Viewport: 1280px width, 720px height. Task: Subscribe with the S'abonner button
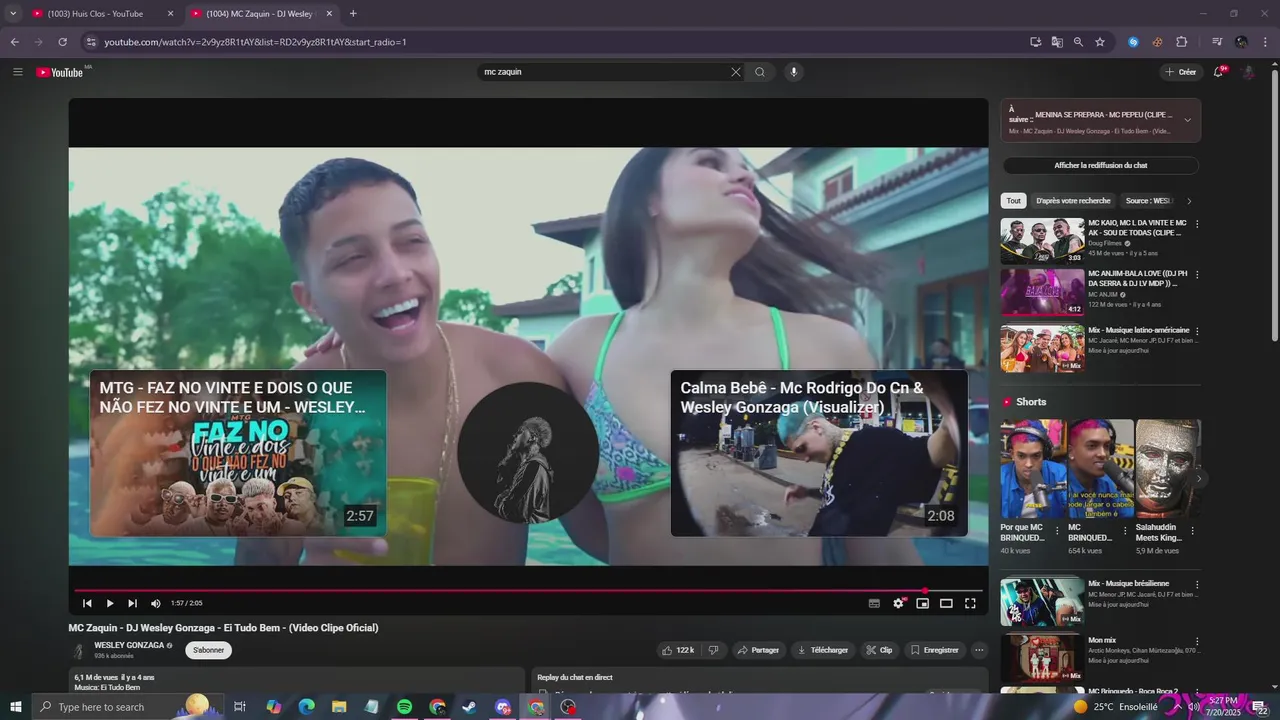(208, 650)
